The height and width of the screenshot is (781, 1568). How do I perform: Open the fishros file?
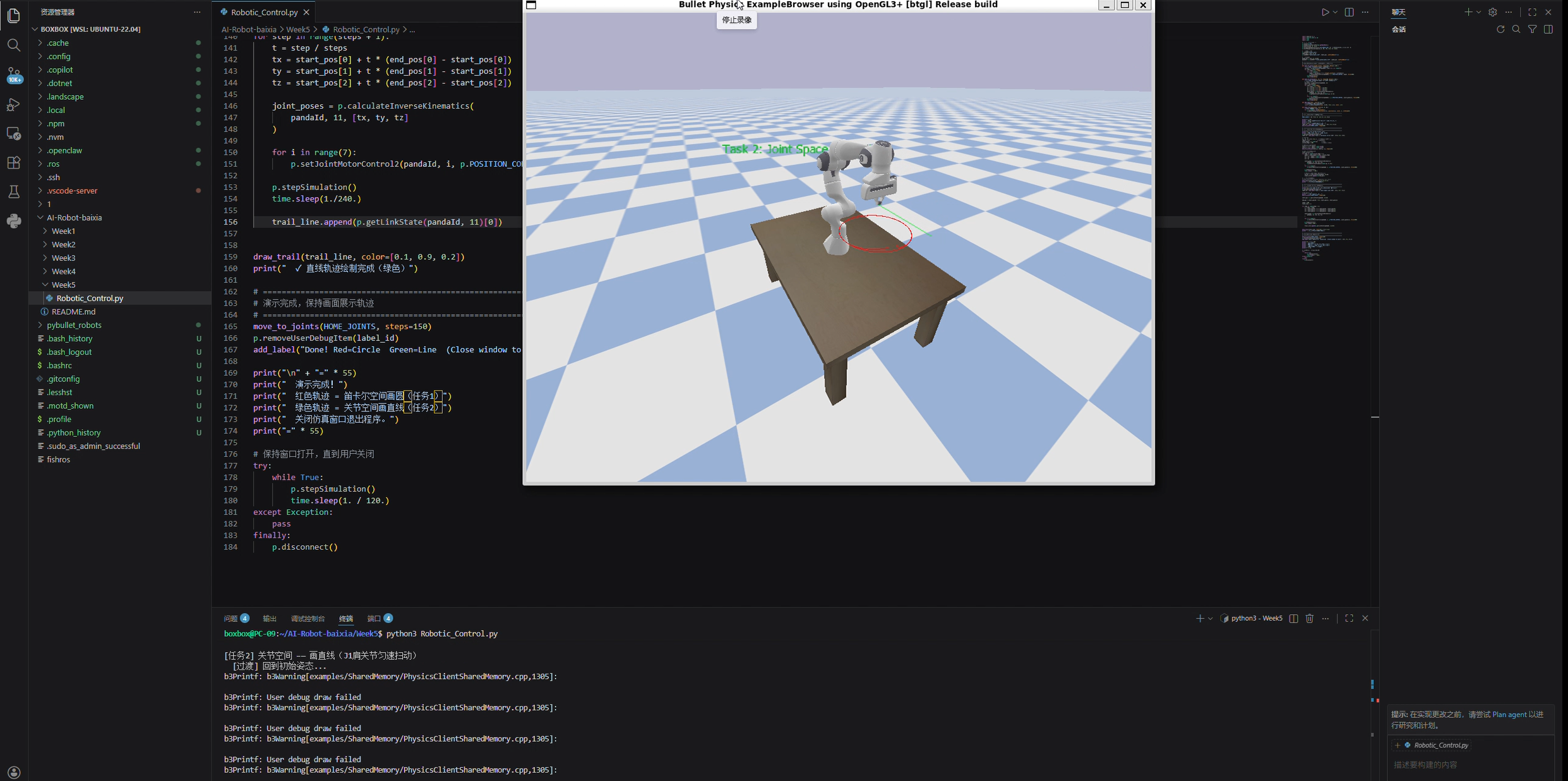pyautogui.click(x=58, y=459)
